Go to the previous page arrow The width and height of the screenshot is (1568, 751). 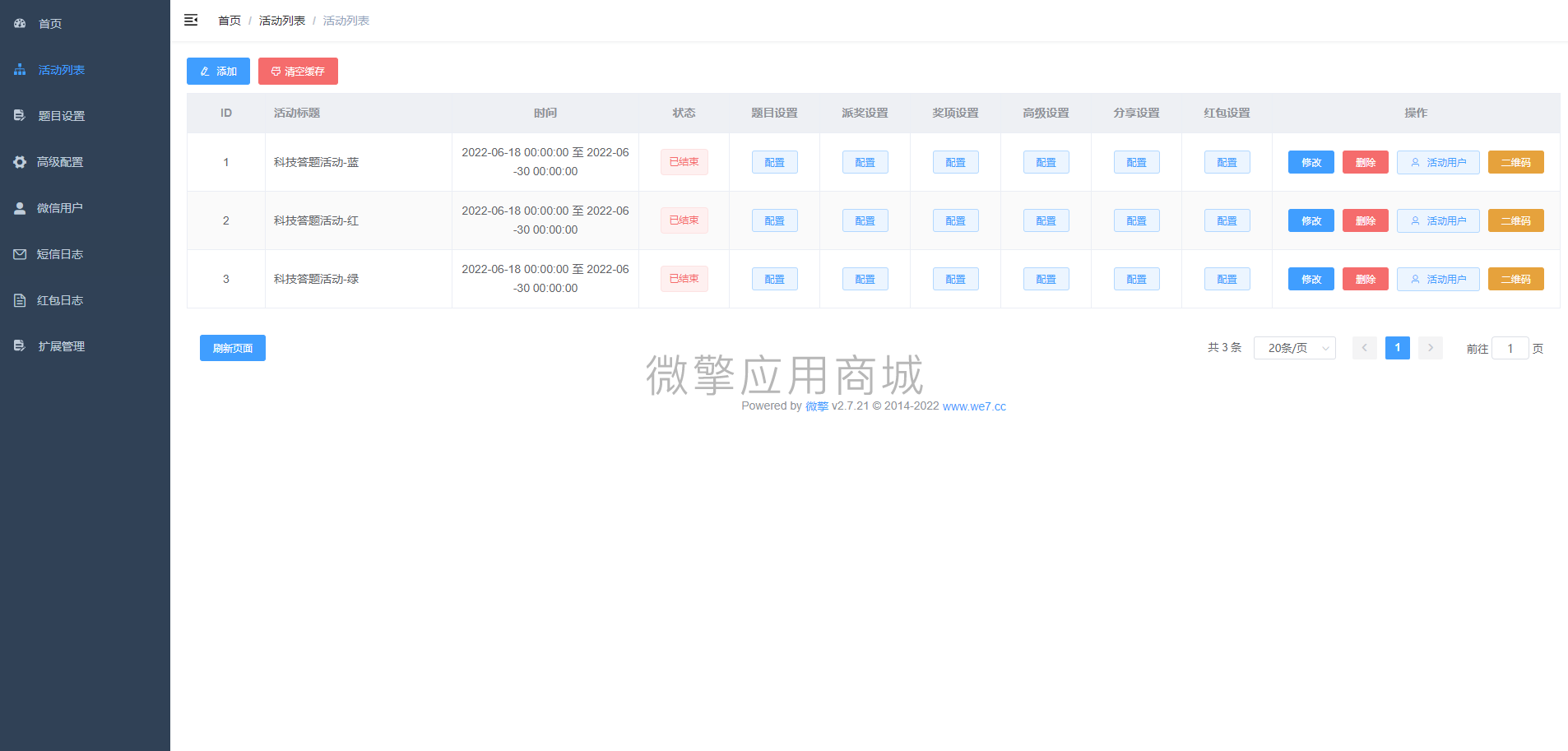point(1365,348)
